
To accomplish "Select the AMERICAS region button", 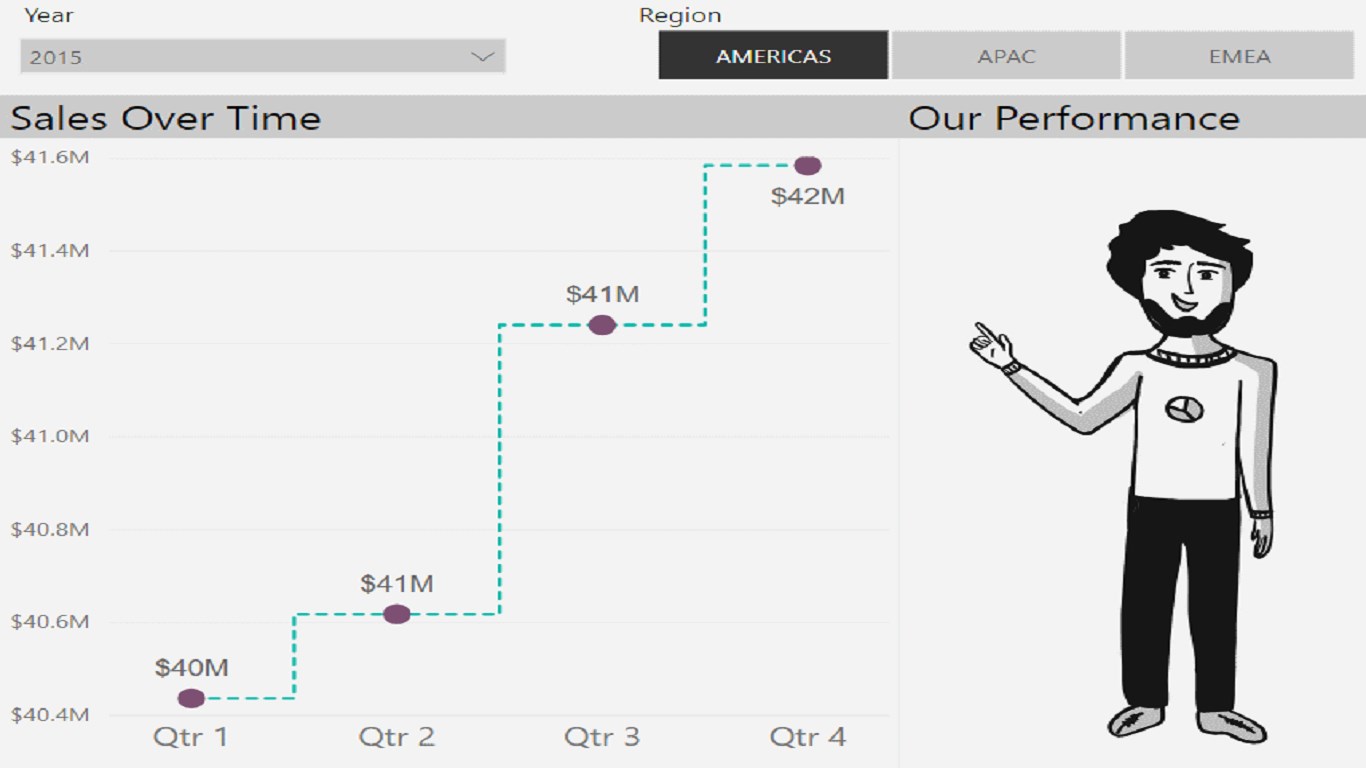I will tap(773, 56).
